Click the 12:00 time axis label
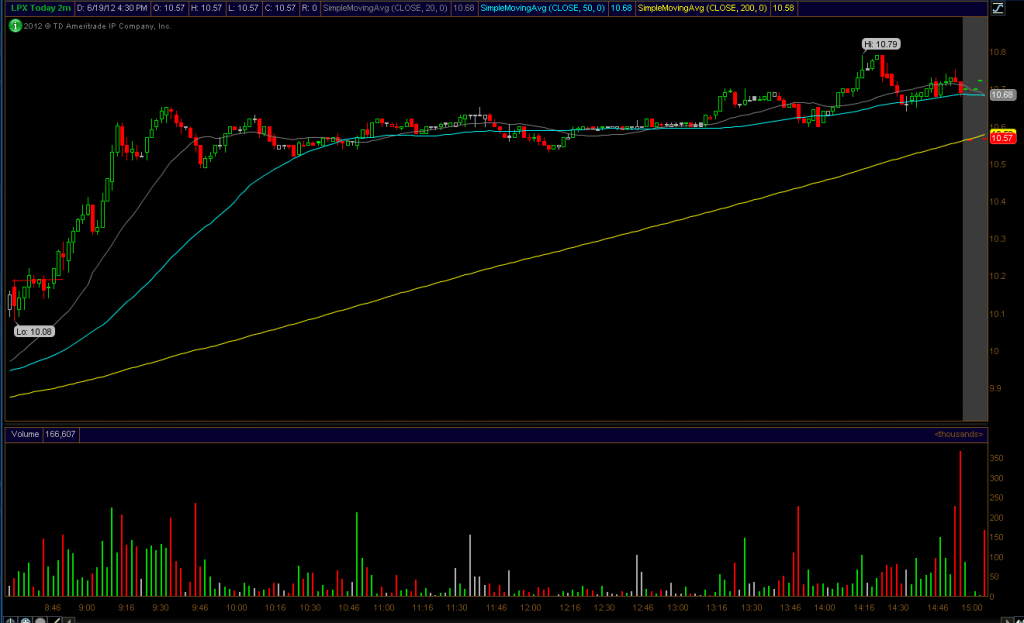1024x623 pixels. (x=531, y=607)
